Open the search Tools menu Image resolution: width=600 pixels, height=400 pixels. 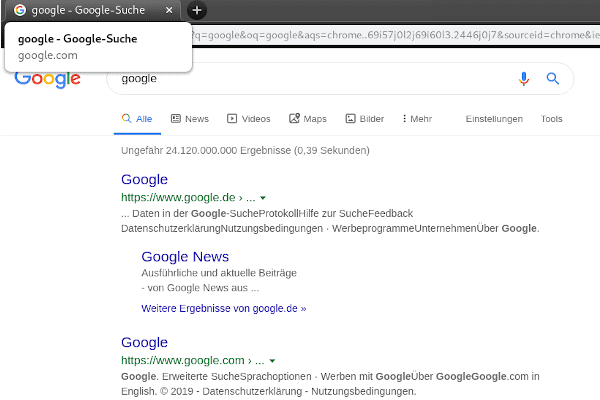click(x=551, y=119)
